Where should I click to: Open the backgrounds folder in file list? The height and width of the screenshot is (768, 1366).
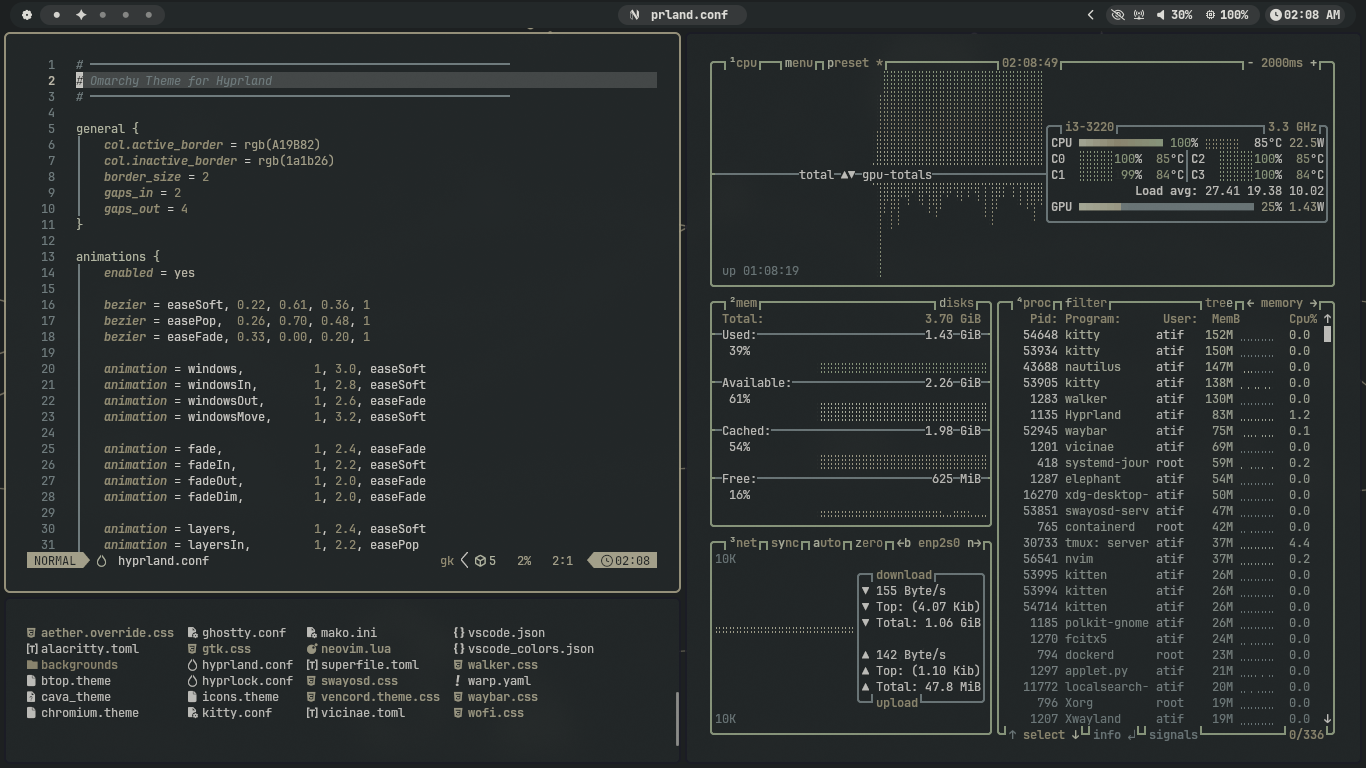pos(72,665)
